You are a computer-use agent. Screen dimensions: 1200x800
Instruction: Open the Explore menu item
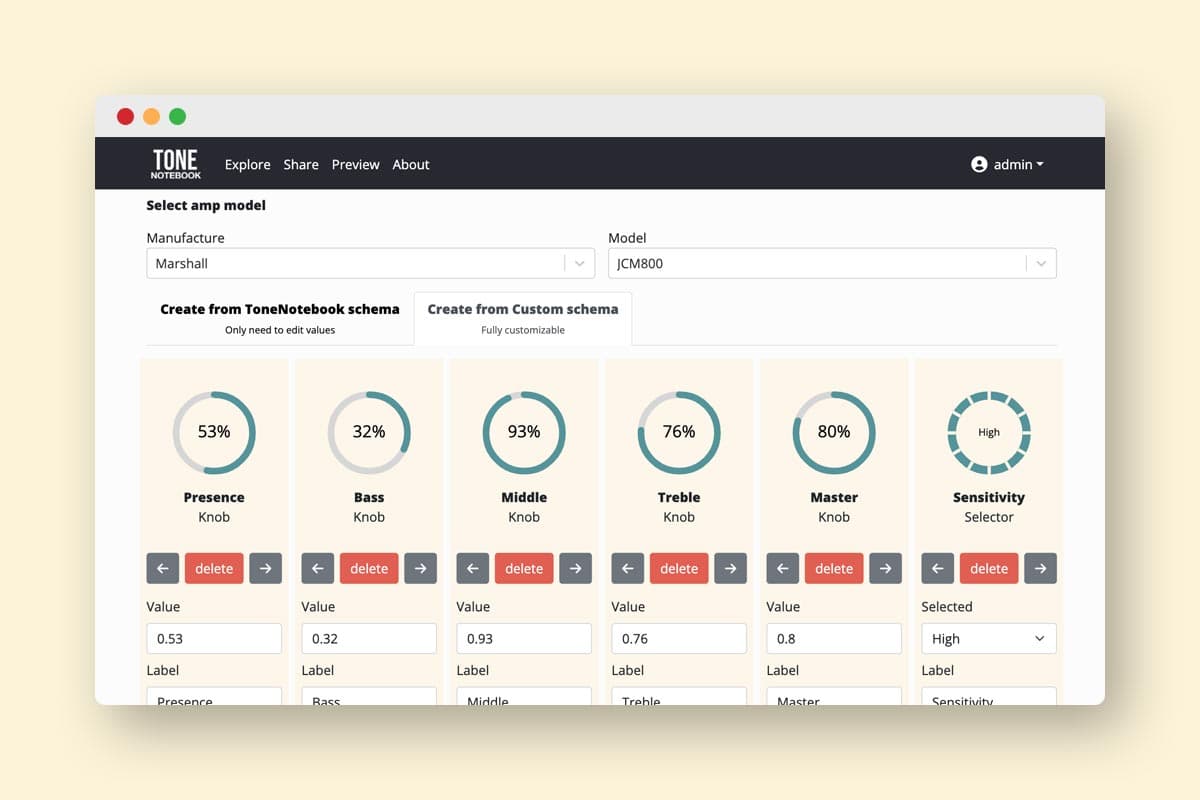point(247,164)
